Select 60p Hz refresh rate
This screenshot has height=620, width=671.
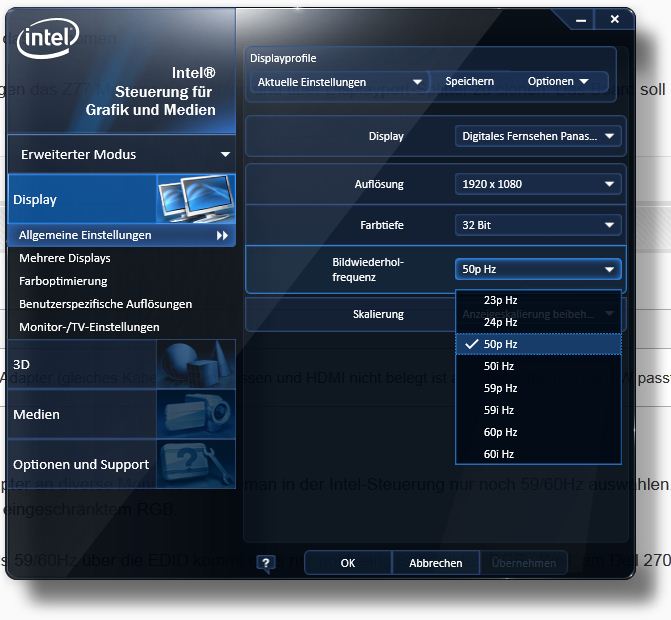(538, 432)
